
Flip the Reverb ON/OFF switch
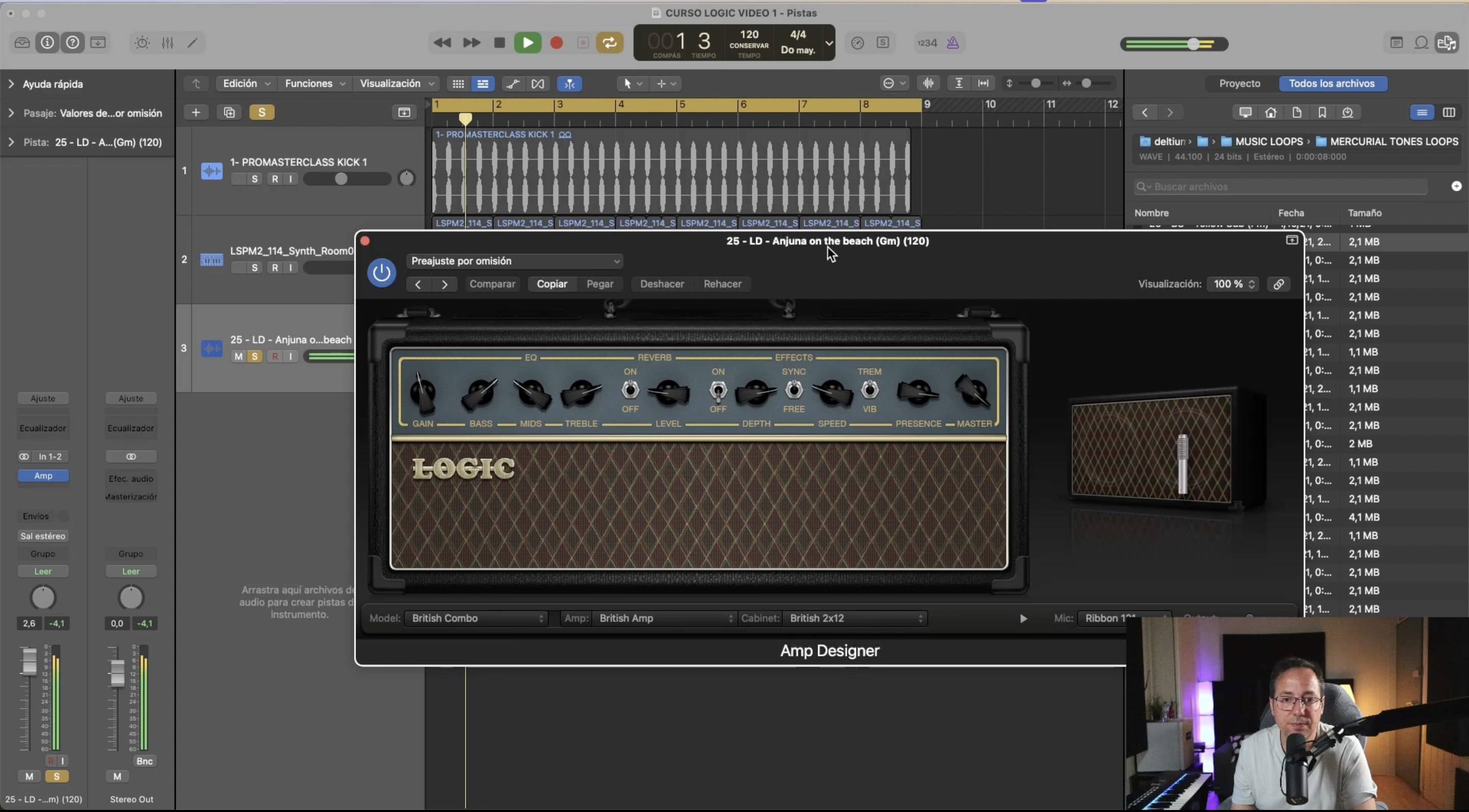point(629,390)
